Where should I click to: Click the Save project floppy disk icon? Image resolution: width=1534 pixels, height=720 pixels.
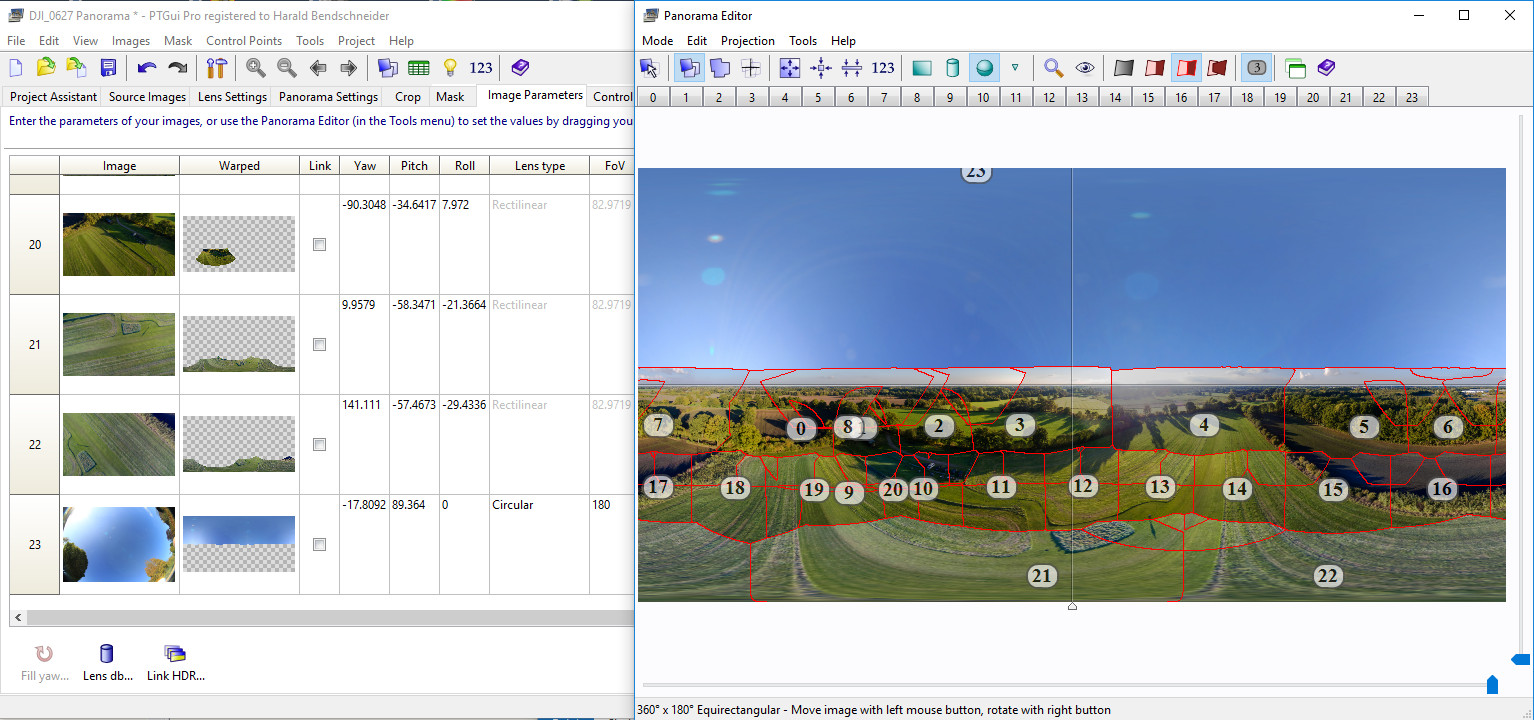pos(108,68)
